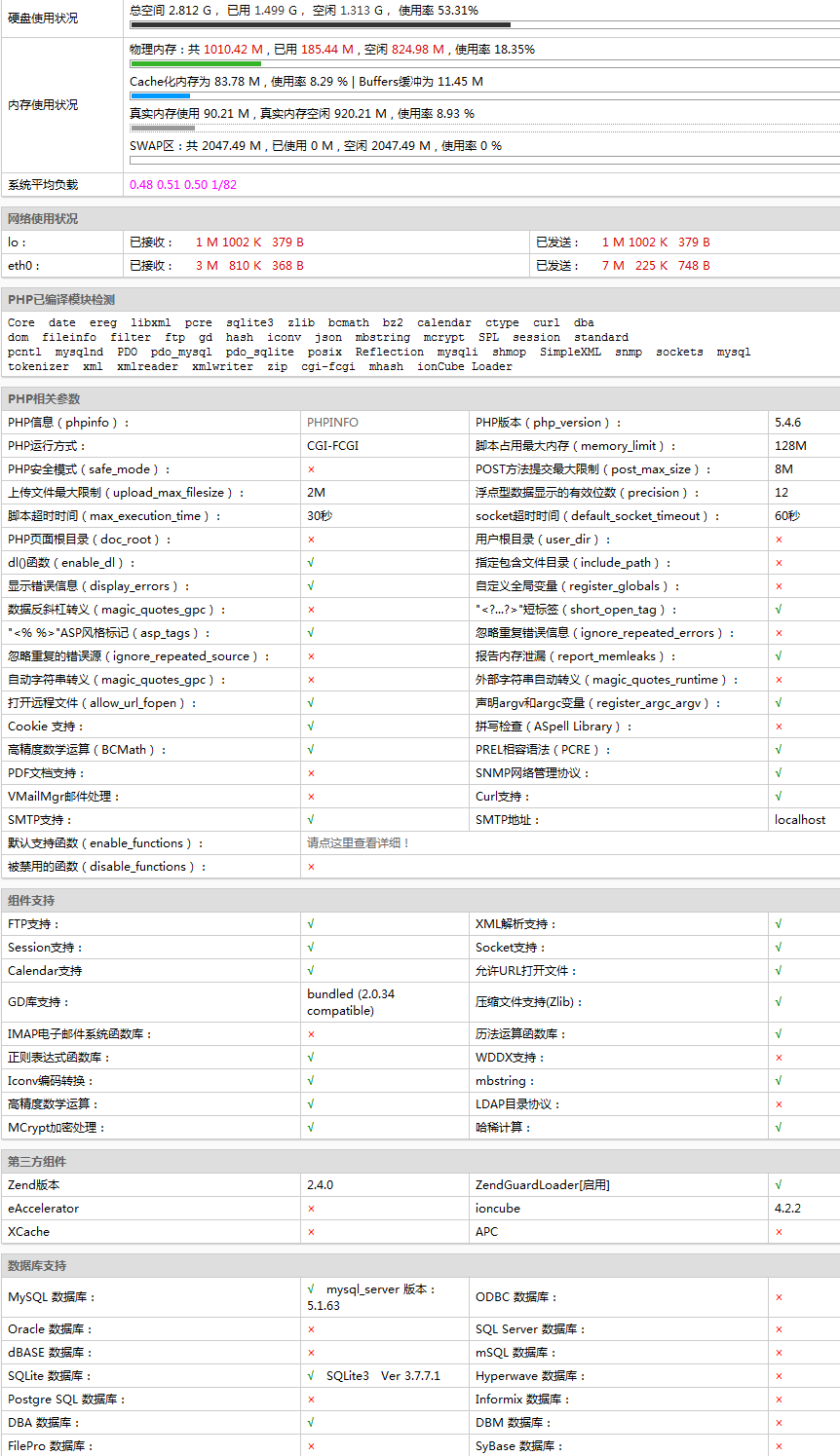Click the PHP相关参数 section header
This screenshot has height=1456, width=840.
click(x=44, y=399)
